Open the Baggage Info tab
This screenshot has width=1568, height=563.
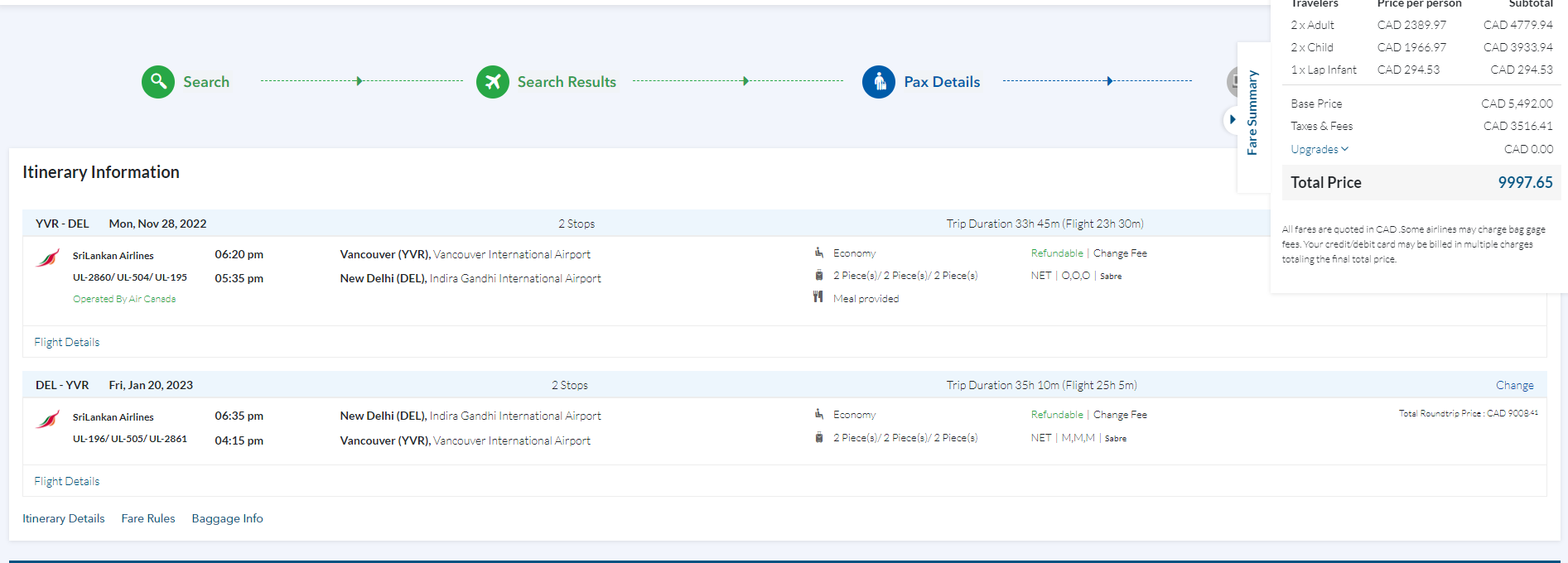[x=227, y=518]
